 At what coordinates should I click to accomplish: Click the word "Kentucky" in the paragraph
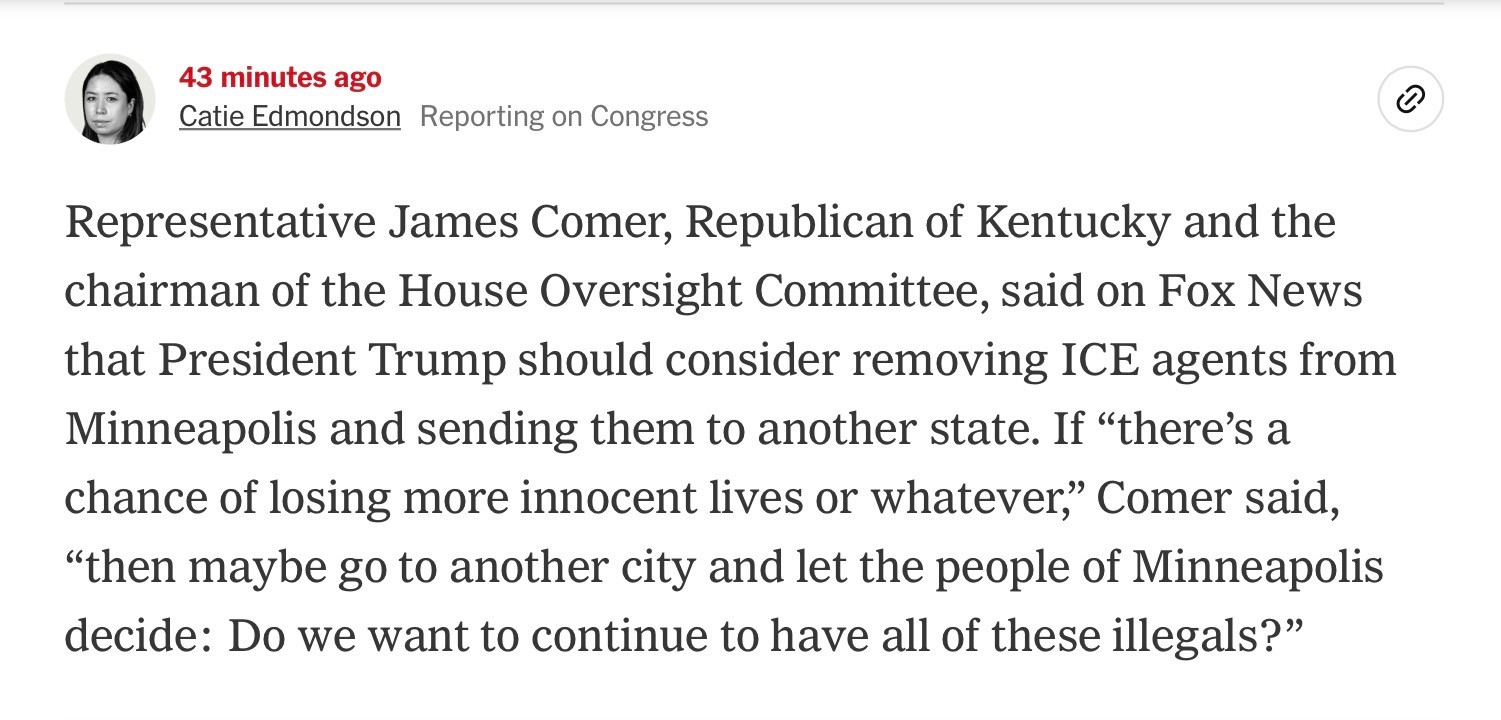[1072, 223]
